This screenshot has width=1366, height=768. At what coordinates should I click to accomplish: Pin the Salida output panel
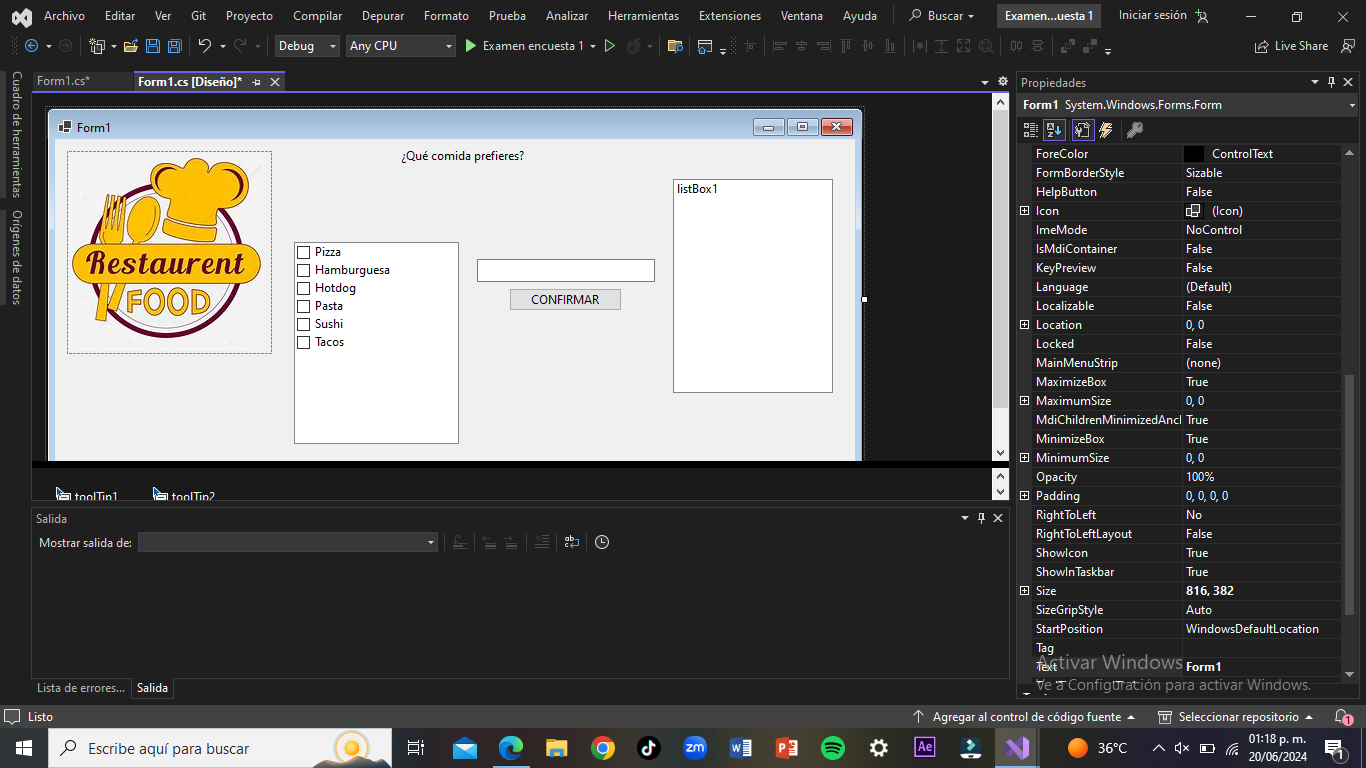[x=981, y=518]
